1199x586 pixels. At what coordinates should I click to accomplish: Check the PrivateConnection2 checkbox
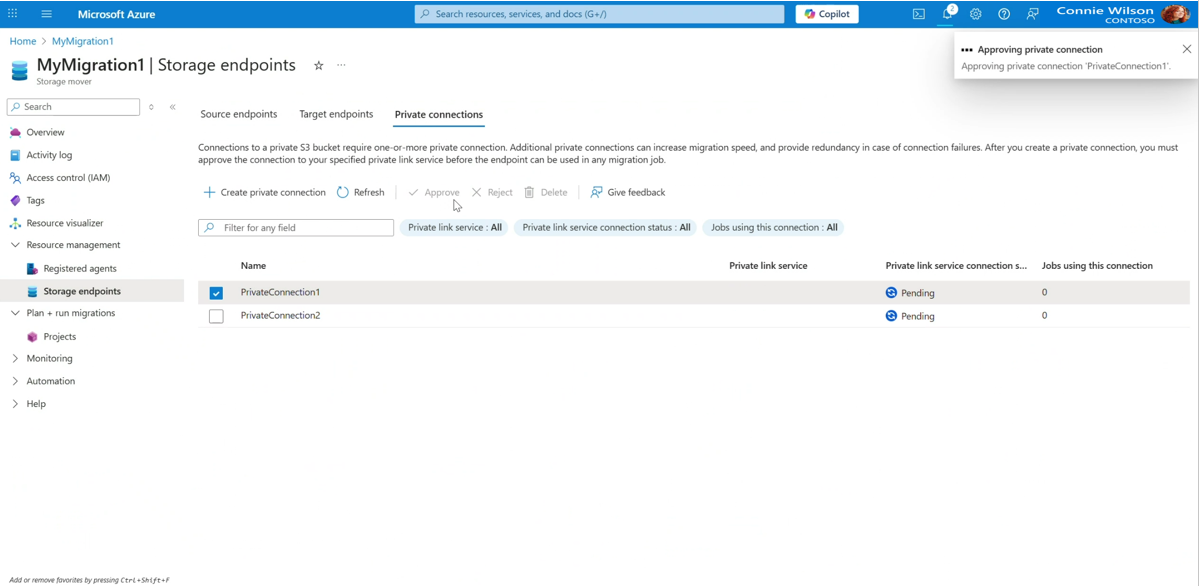pyautogui.click(x=216, y=316)
